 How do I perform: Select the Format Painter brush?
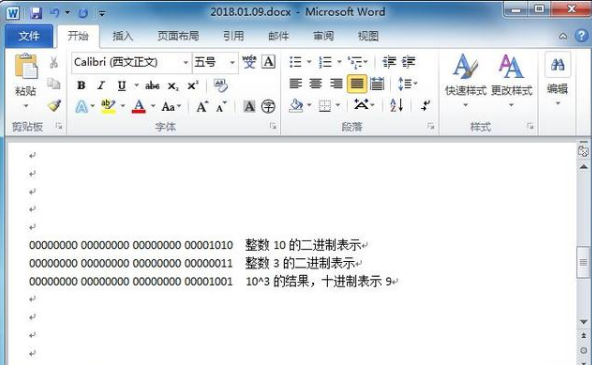(54, 105)
